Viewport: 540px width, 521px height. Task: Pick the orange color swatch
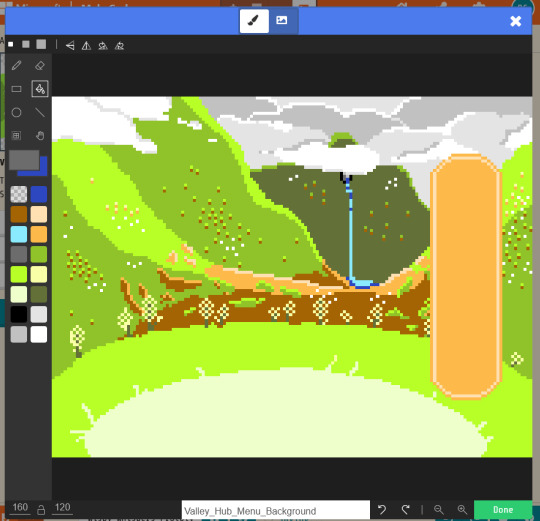tap(39, 234)
